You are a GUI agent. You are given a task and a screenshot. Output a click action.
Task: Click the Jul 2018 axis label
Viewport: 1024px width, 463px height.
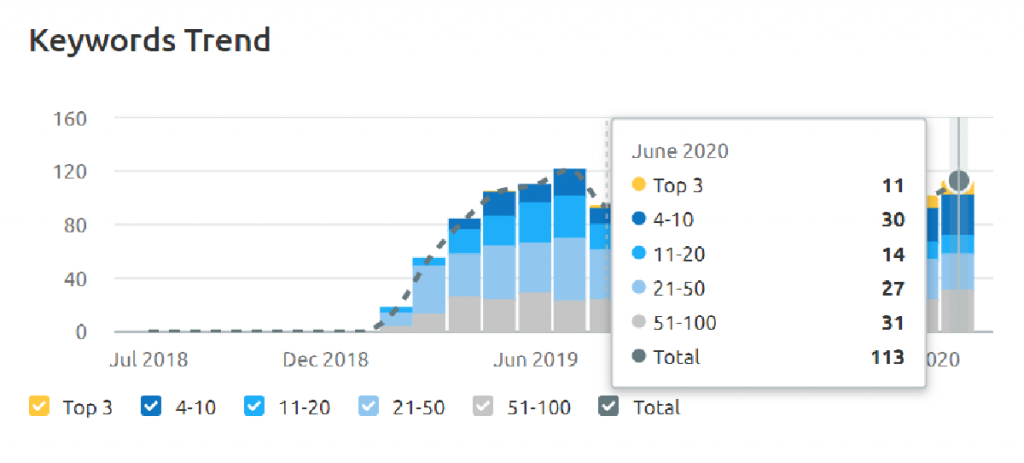coord(148,359)
